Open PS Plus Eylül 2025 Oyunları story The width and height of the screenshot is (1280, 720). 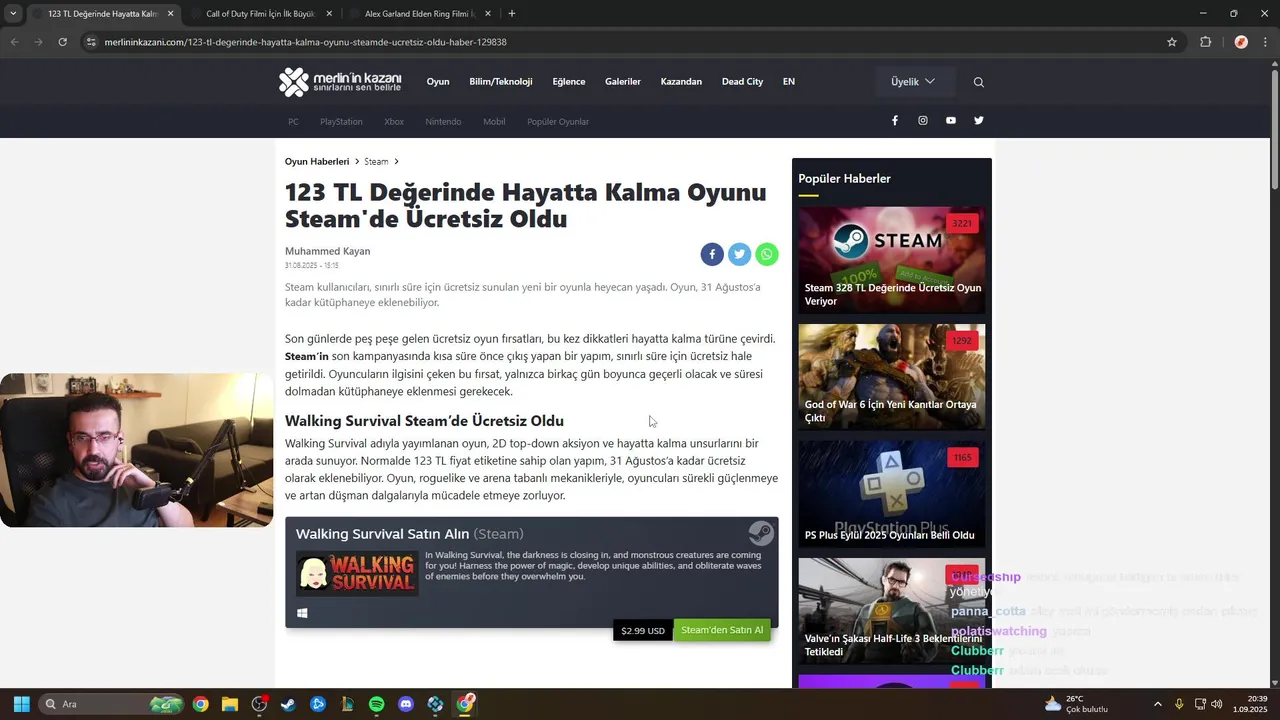coord(892,494)
